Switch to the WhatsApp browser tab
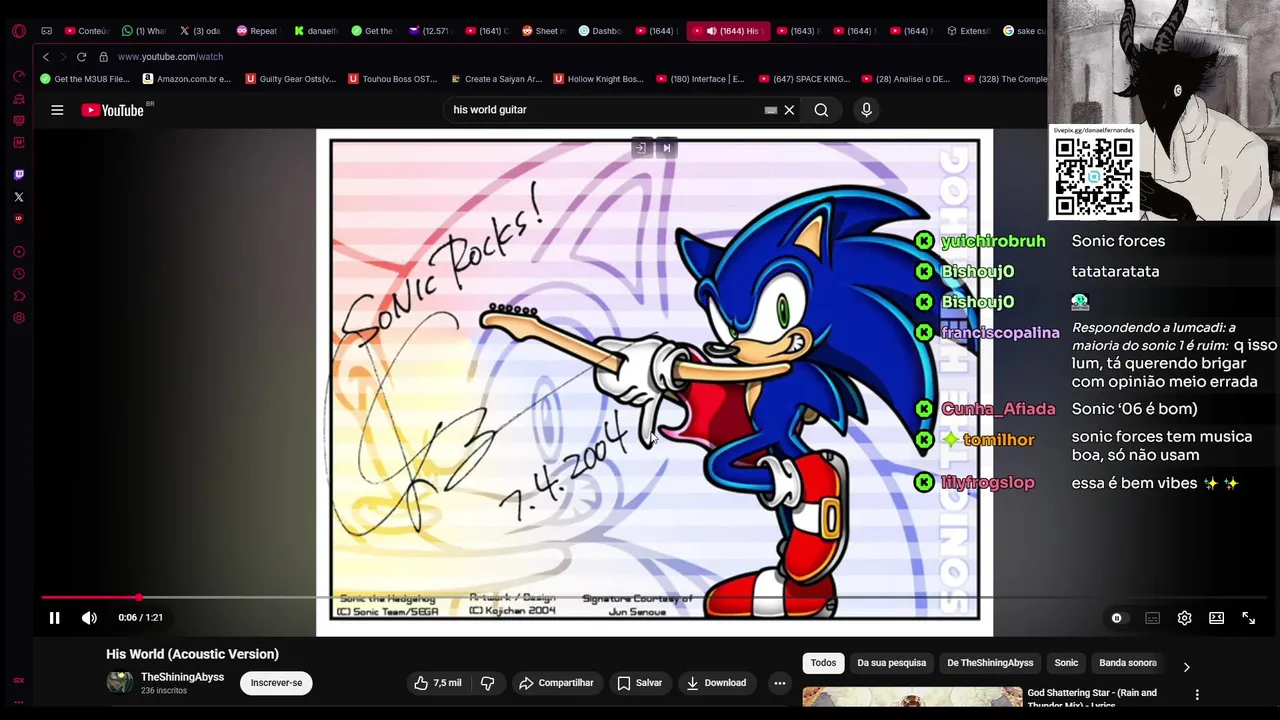Image resolution: width=1280 pixels, height=720 pixels. pyautogui.click(x=142, y=31)
